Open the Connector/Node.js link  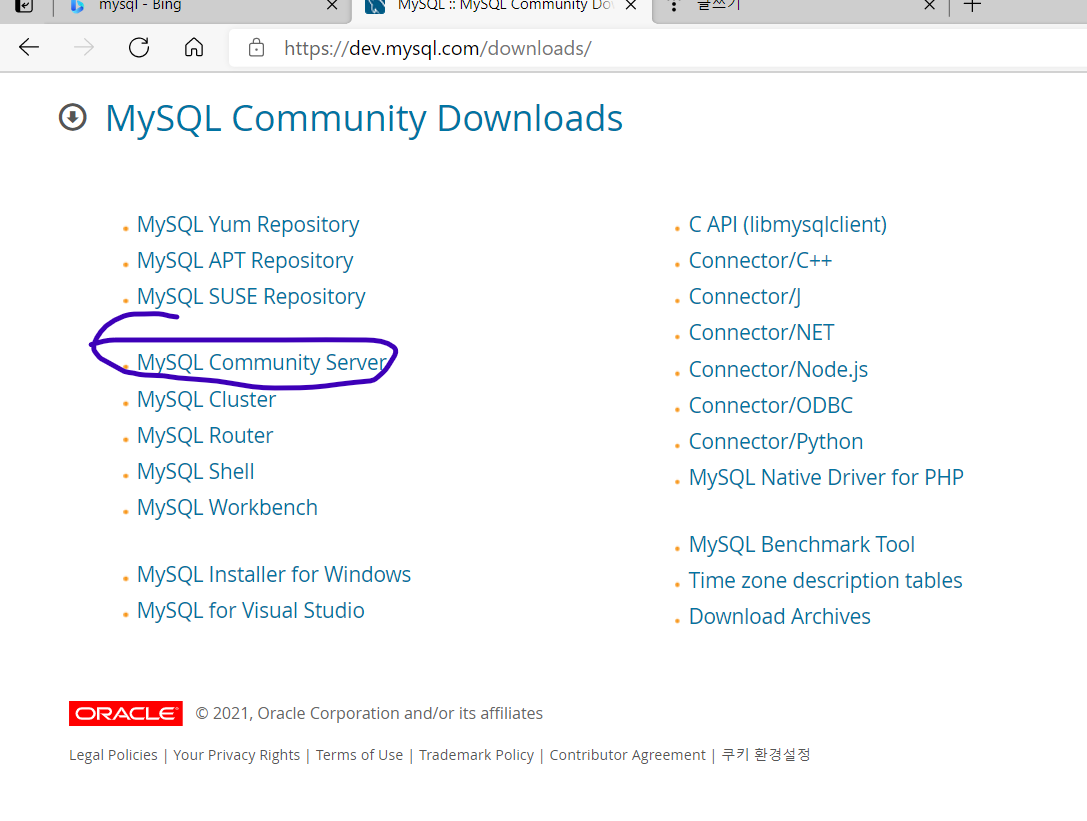coord(778,370)
